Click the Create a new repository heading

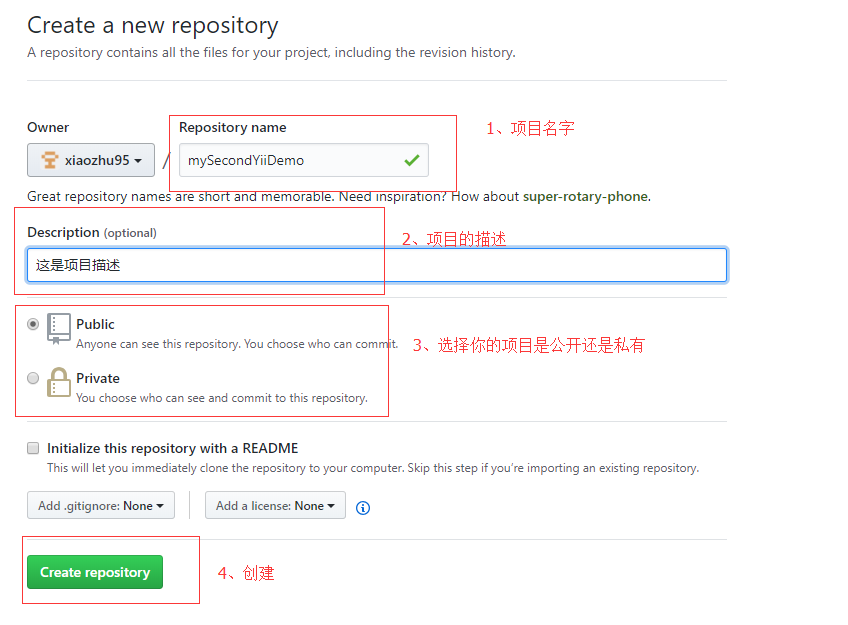point(153,25)
